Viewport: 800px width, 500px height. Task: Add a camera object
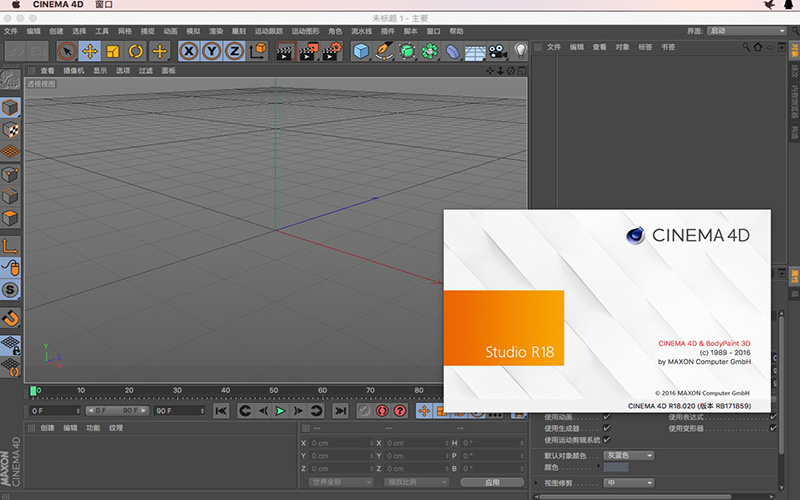pyautogui.click(x=497, y=52)
